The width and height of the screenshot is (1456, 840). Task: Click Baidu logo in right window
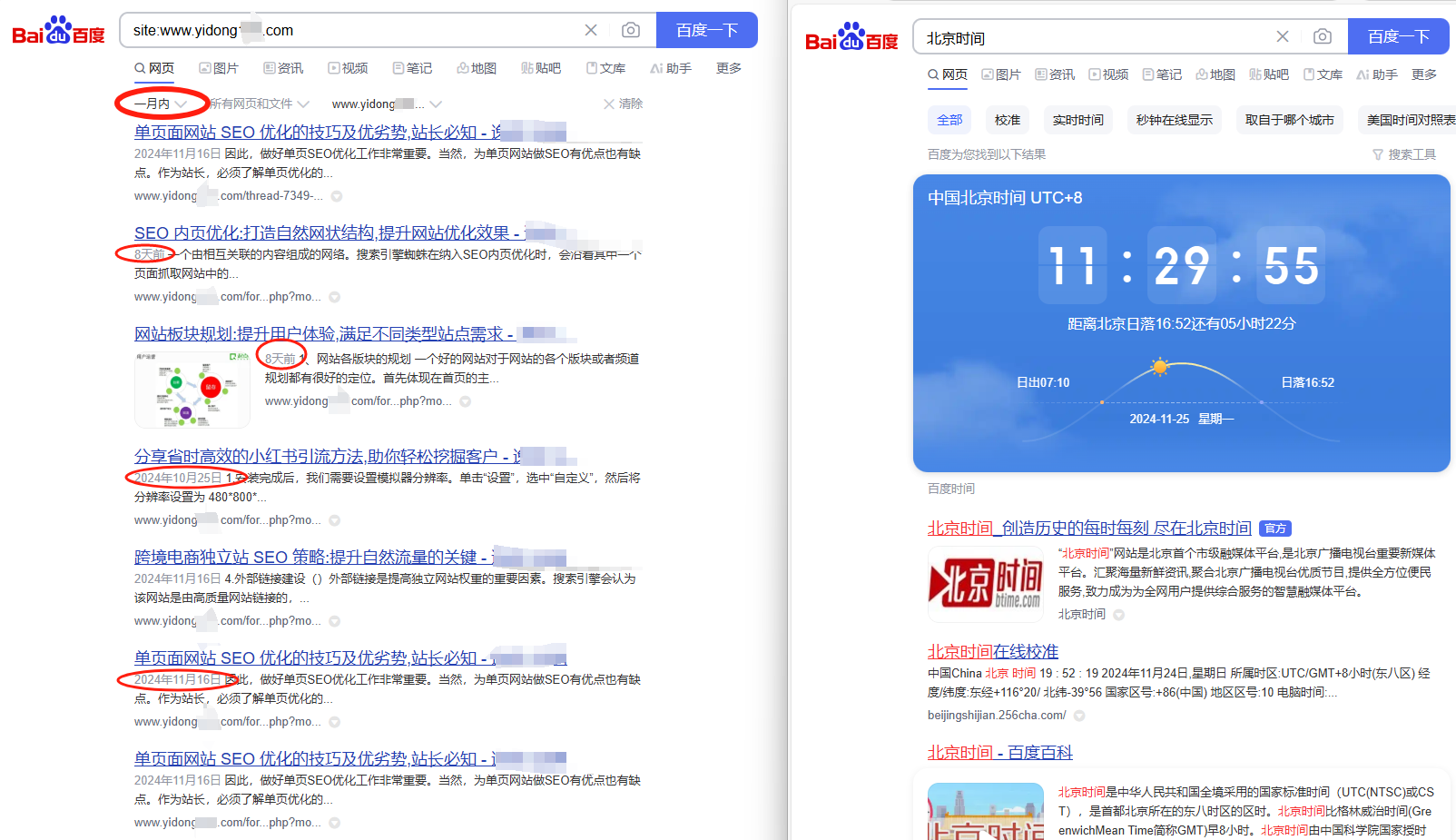[x=851, y=38]
